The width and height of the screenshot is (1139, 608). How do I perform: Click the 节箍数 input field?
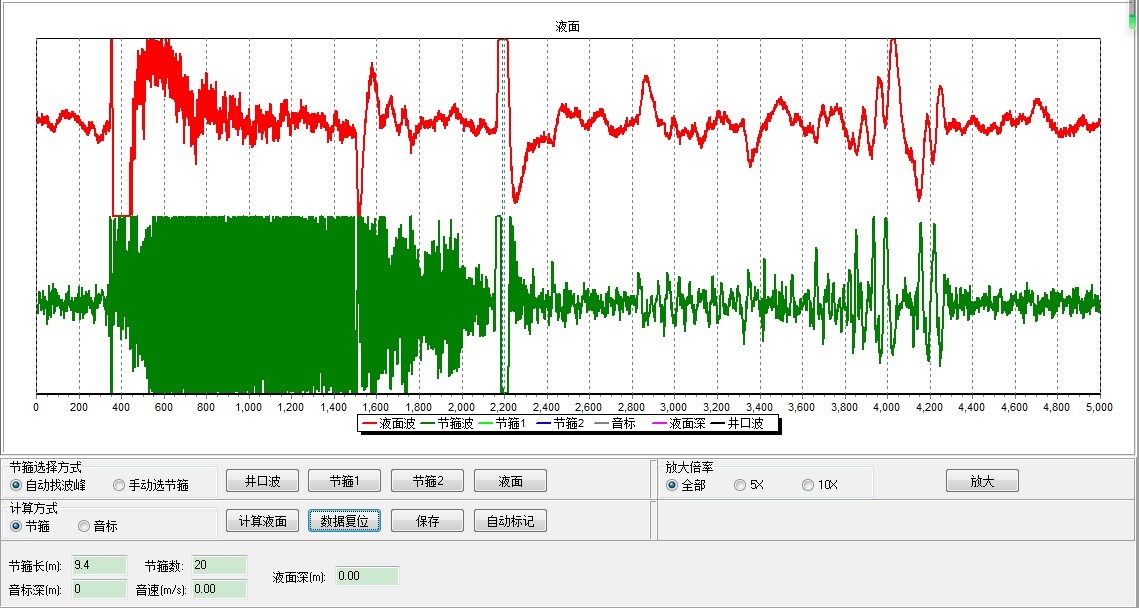click(219, 565)
